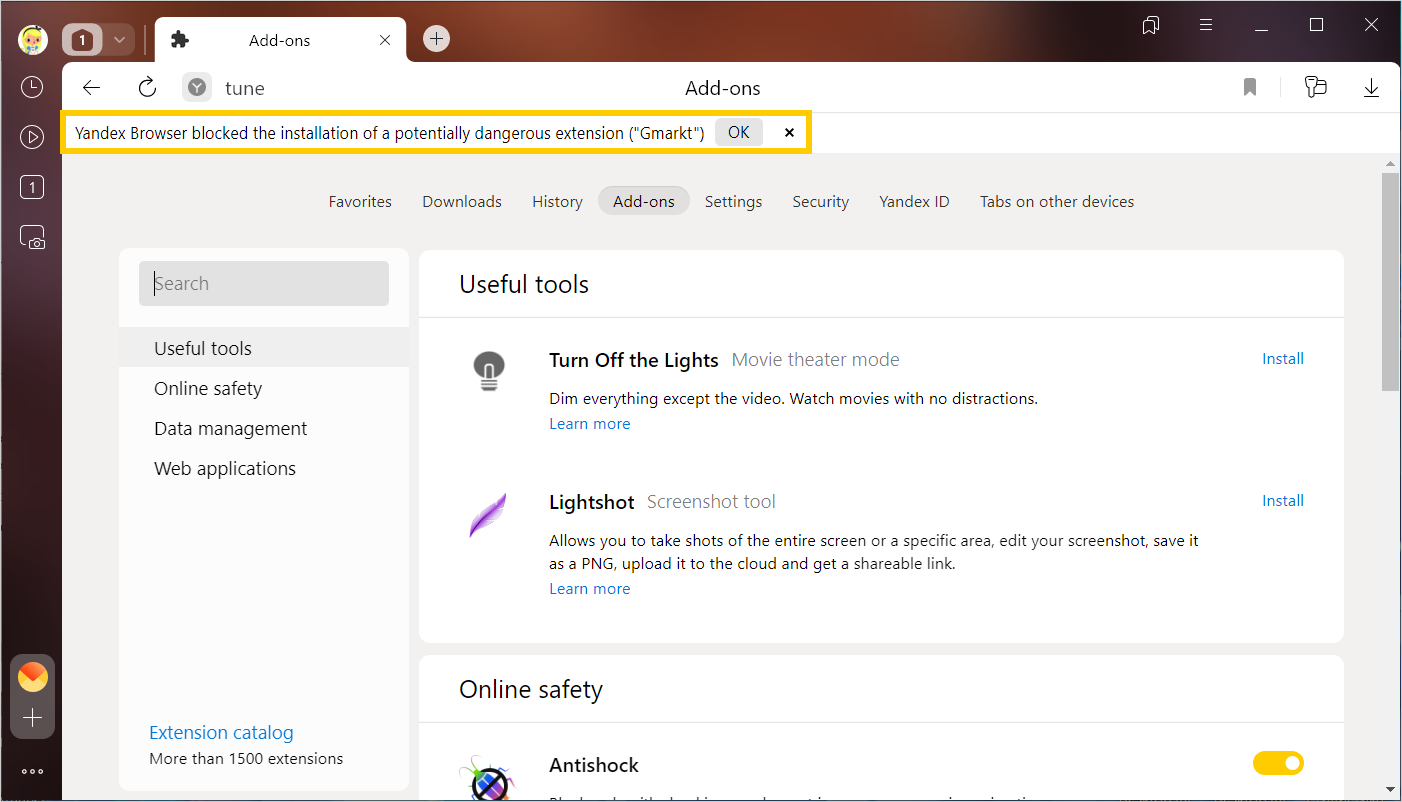
Task: Switch to the Settings tab
Action: coord(733,201)
